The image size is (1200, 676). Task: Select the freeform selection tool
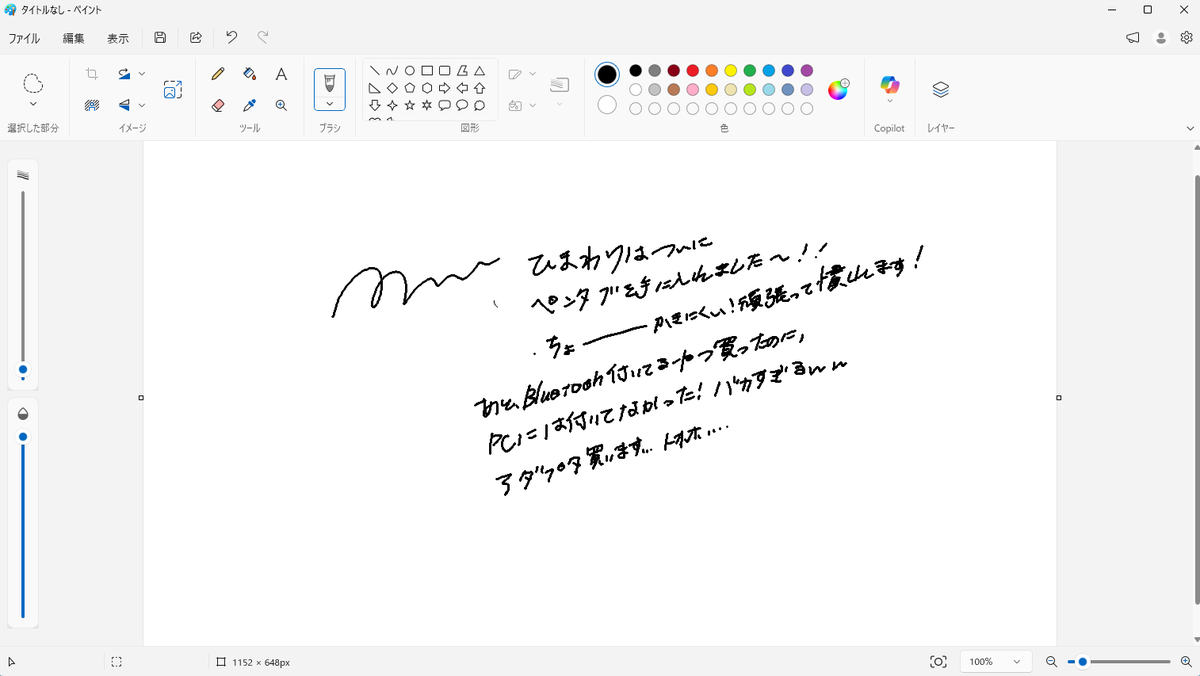click(x=33, y=82)
